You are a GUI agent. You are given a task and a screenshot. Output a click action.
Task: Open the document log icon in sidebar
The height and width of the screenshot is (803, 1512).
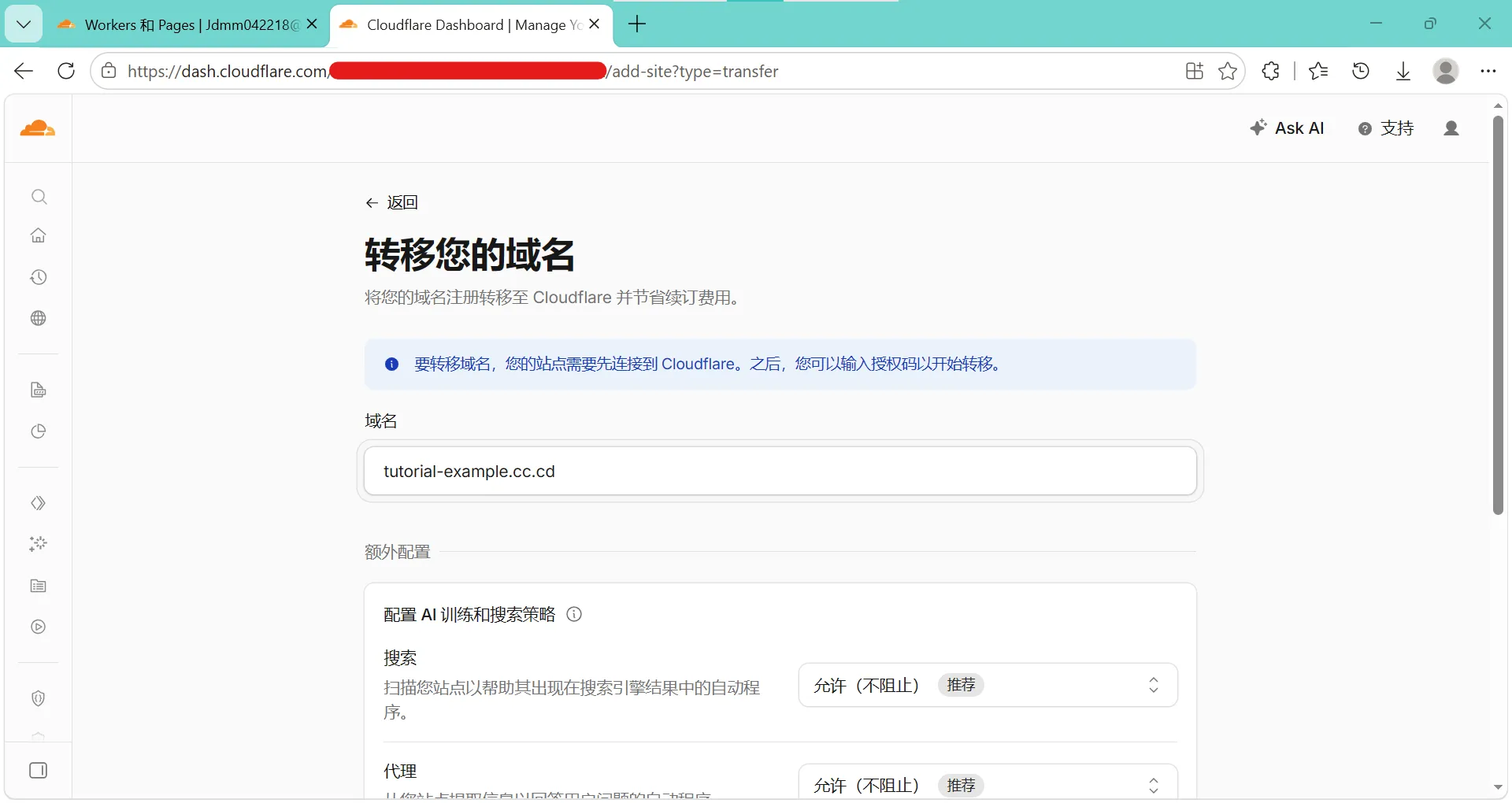(39, 390)
